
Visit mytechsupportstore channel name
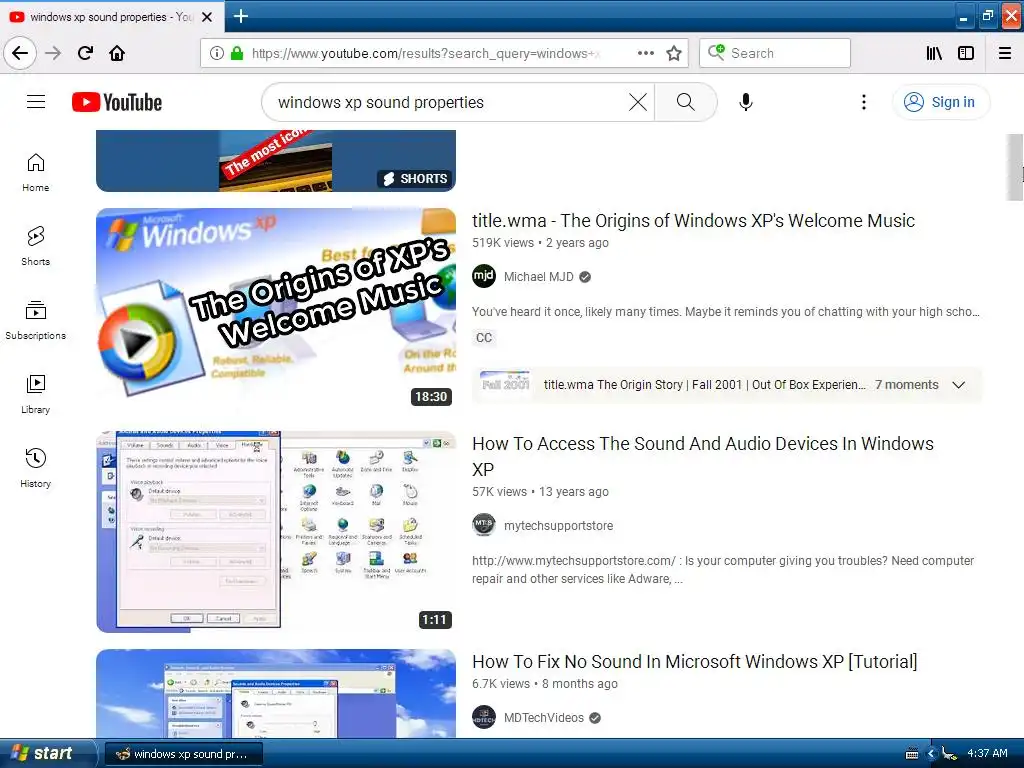(x=558, y=526)
